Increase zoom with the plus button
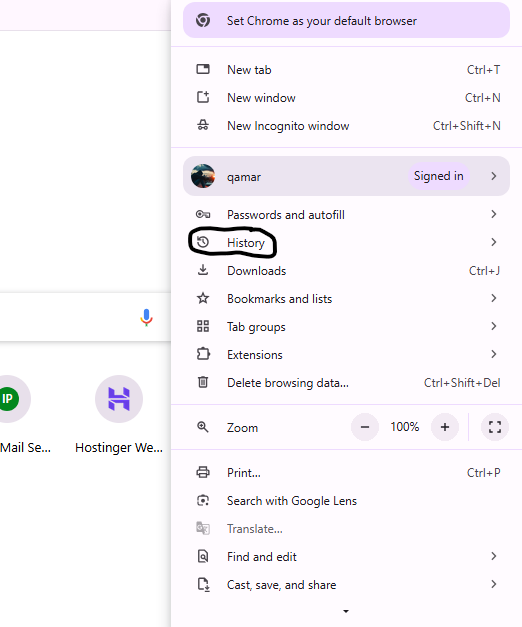Image resolution: width=522 pixels, height=627 pixels. click(445, 427)
